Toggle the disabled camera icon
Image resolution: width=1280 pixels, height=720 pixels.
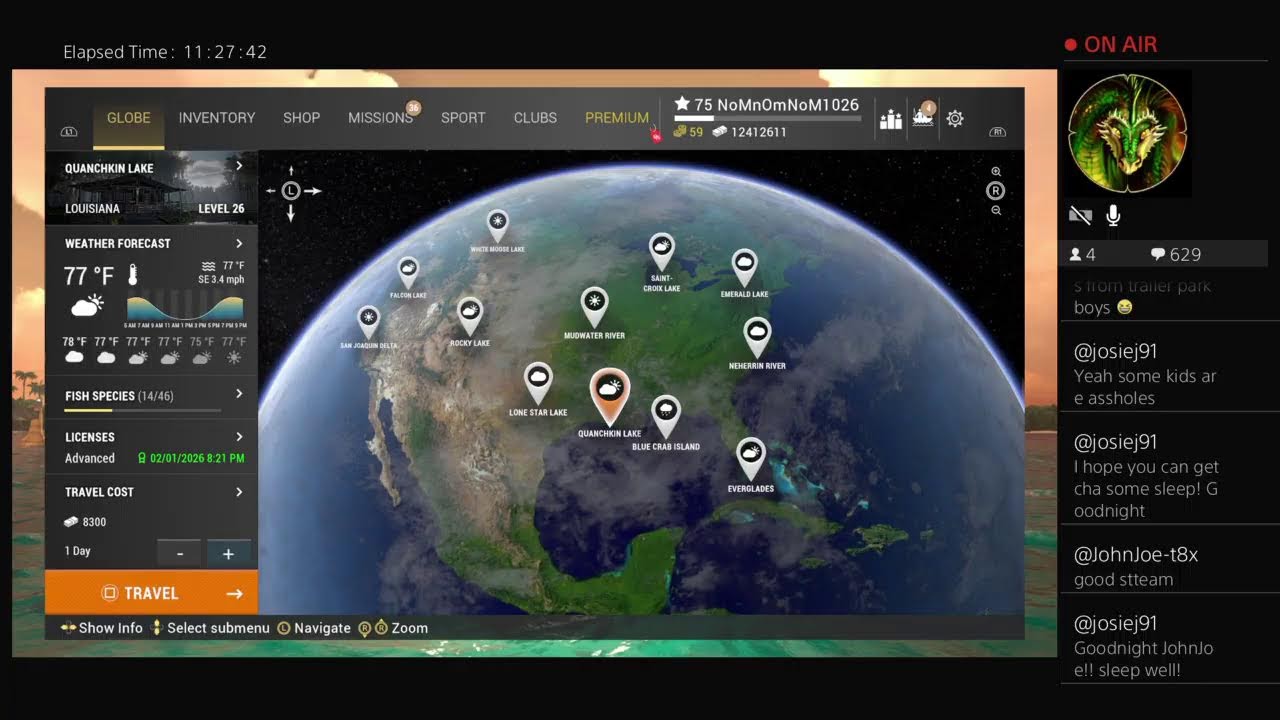1080,215
